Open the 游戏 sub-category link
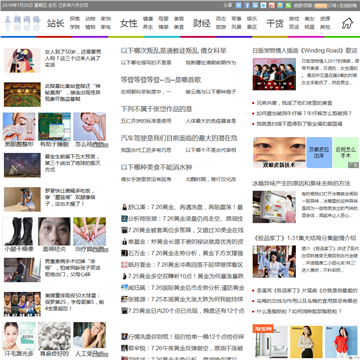This screenshot has height=360, width=360. pos(294,19)
